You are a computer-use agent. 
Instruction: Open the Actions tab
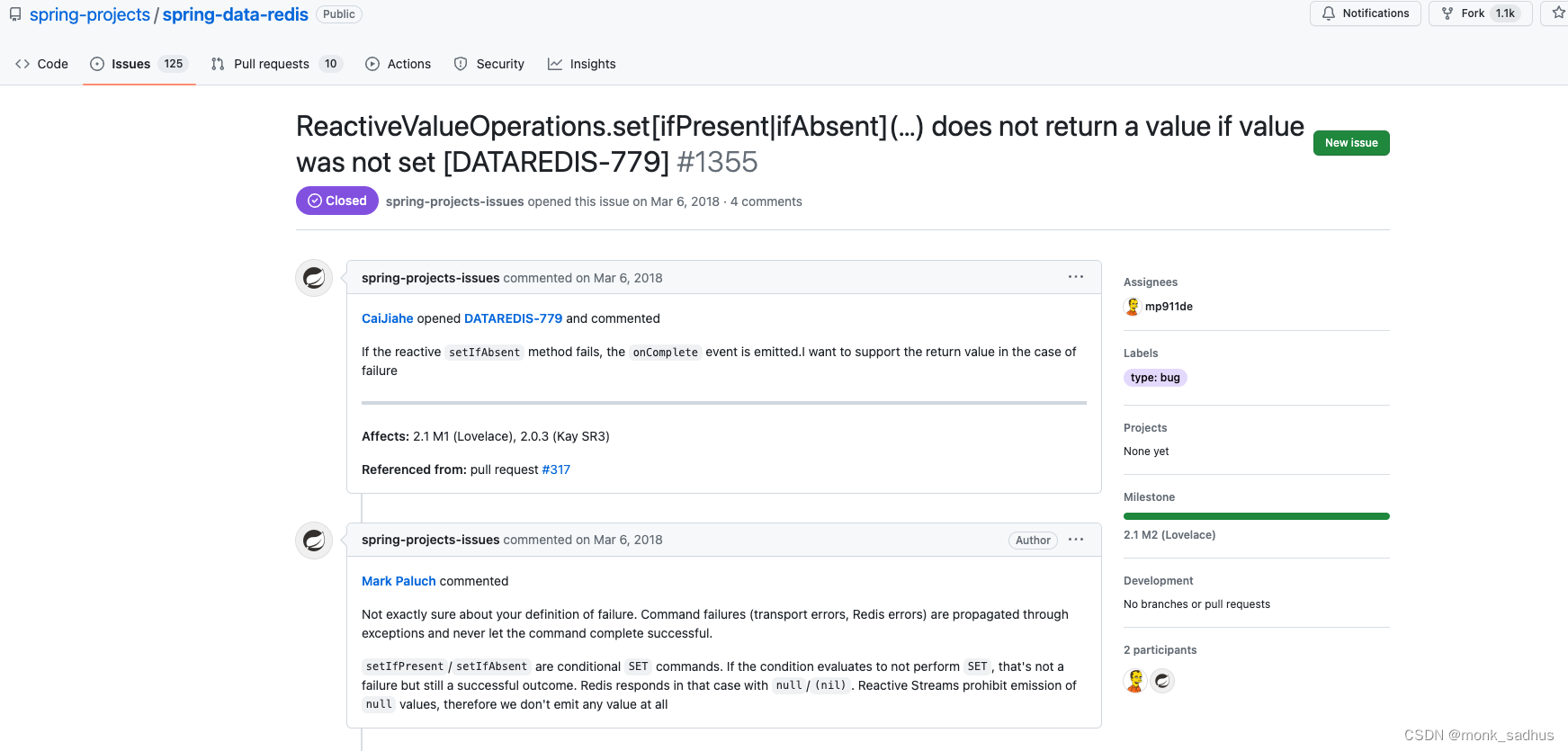pos(398,64)
